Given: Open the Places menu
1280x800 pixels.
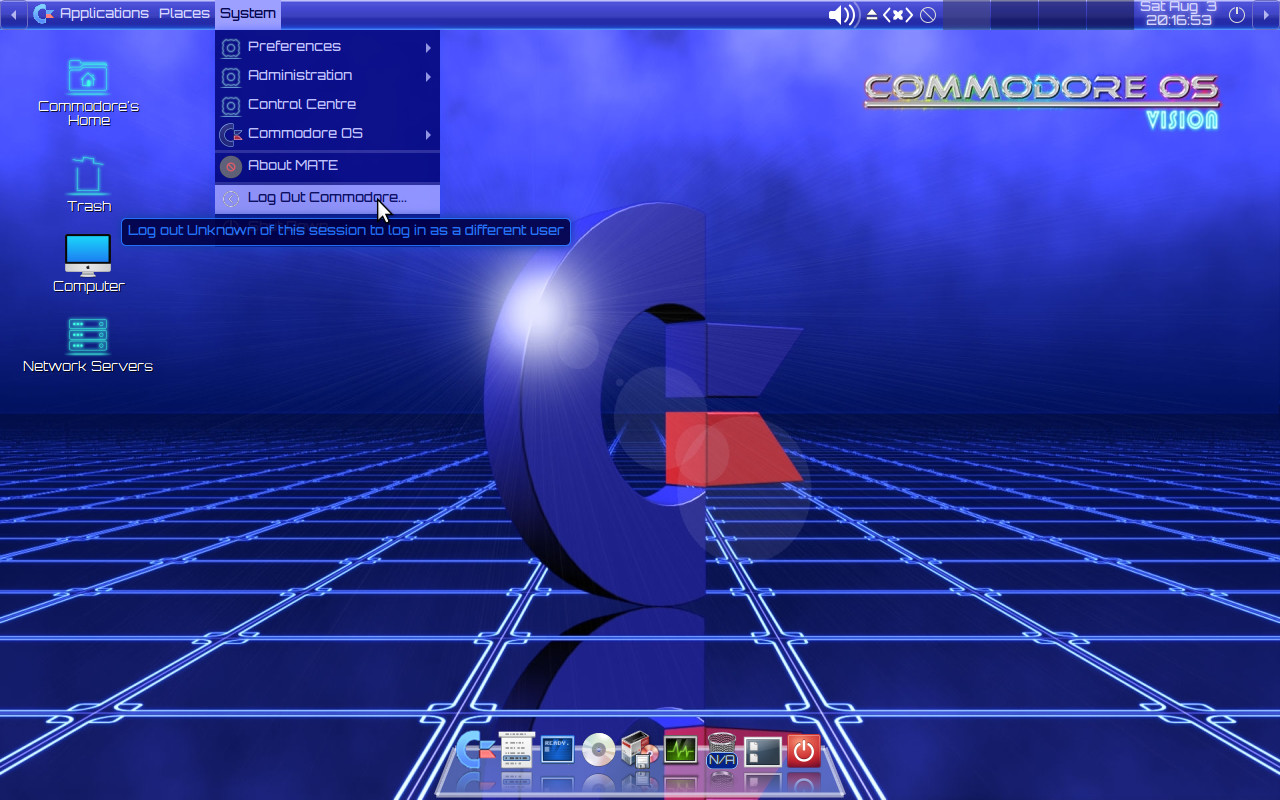Looking at the screenshot, I should click(x=184, y=13).
